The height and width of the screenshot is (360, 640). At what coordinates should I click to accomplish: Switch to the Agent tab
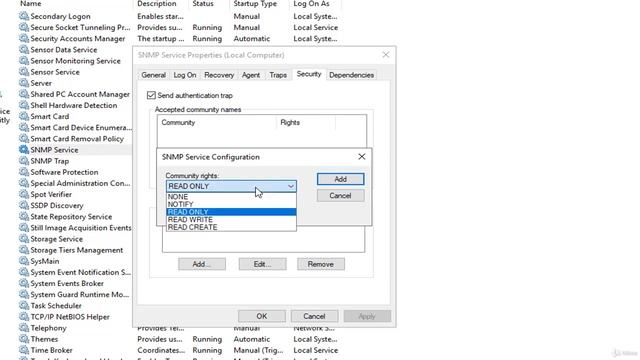tap(251, 75)
